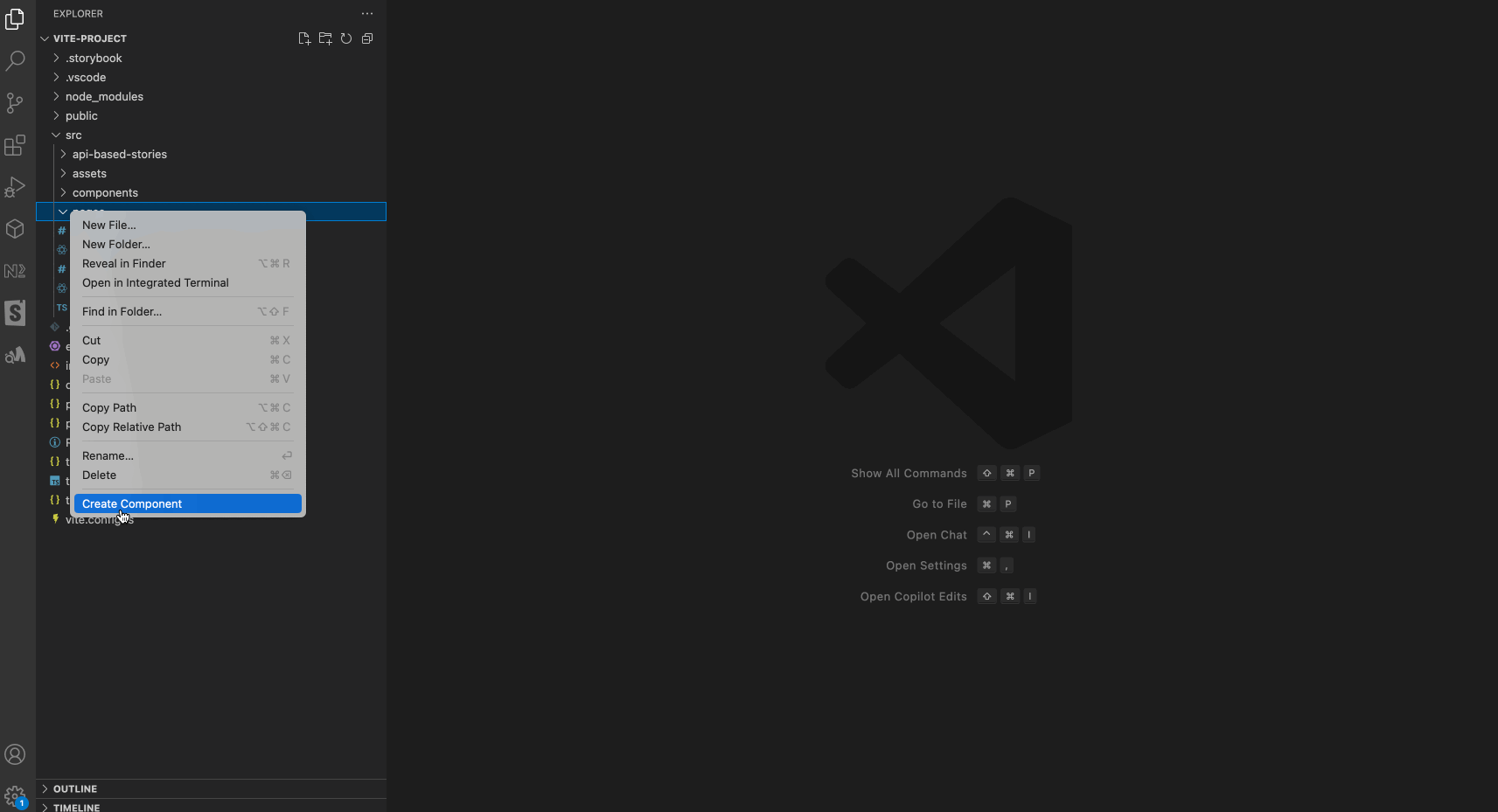Select Create Component menu entry
The height and width of the screenshot is (812, 1498).
pos(188,503)
